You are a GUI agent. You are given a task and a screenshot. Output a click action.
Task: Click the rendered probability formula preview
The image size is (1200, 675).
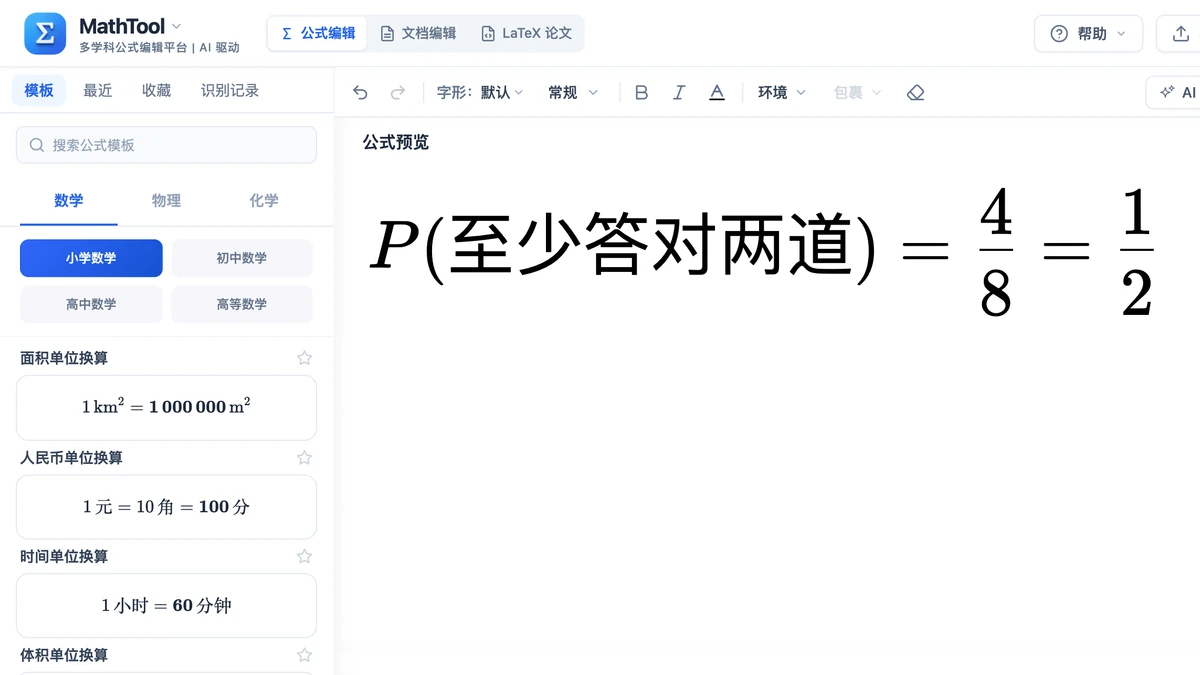(762, 251)
